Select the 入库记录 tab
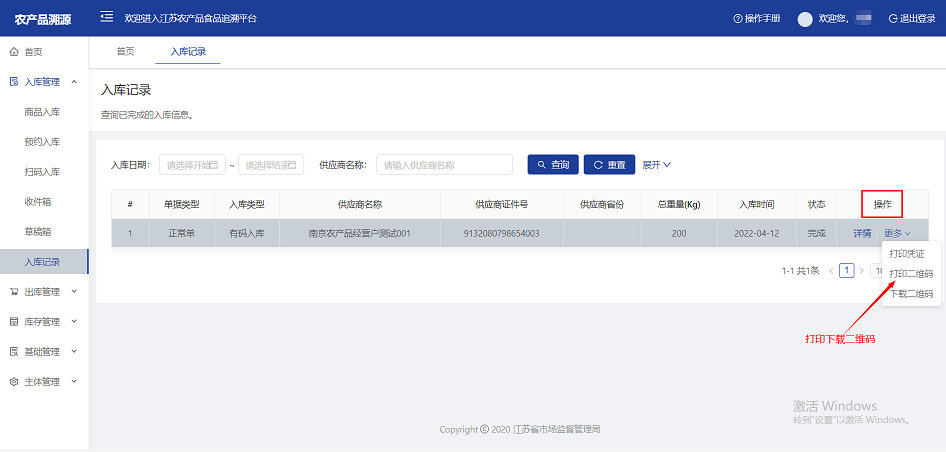This screenshot has height=452, width=946. [x=188, y=51]
